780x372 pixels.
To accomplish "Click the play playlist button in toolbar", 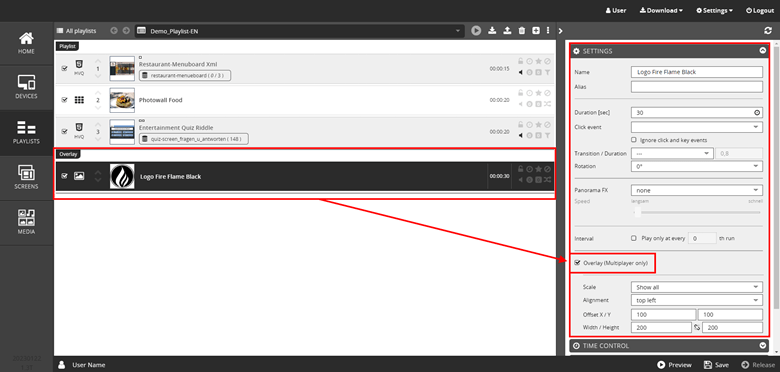I will pyautogui.click(x=476, y=31).
